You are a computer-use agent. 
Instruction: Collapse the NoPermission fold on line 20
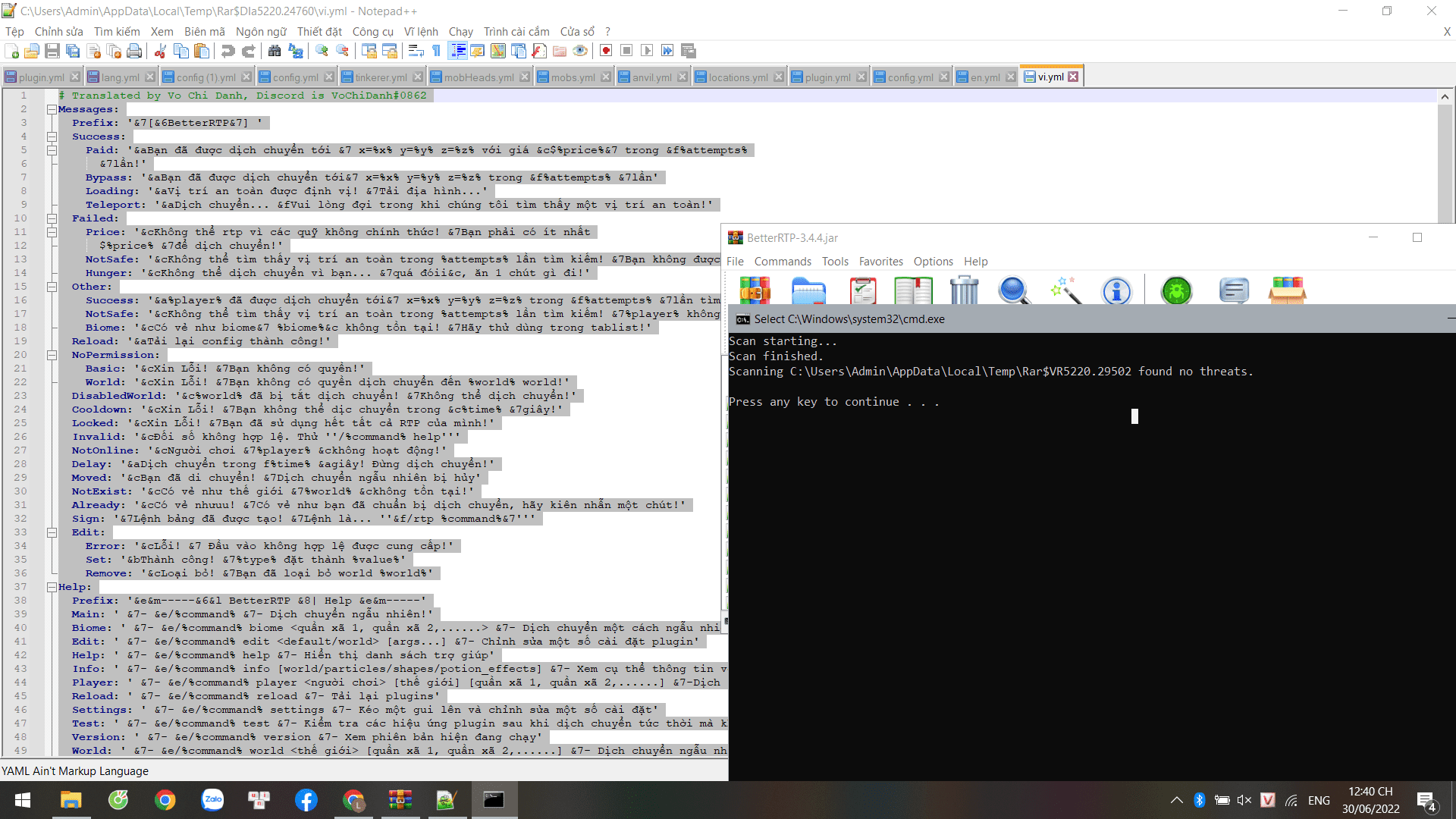tap(52, 355)
